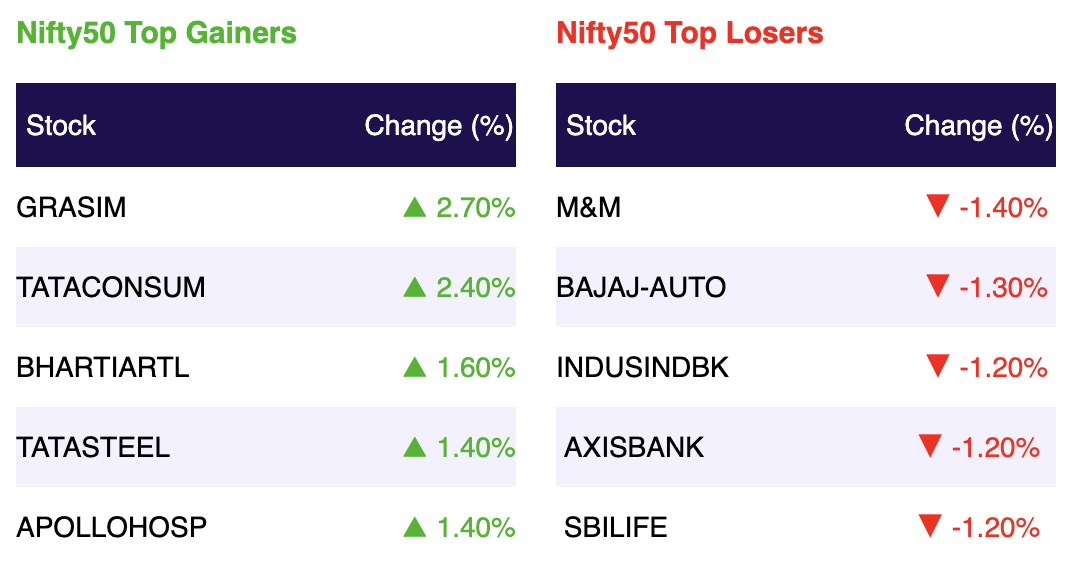Click Change (%) header in losers table

[x=979, y=126]
